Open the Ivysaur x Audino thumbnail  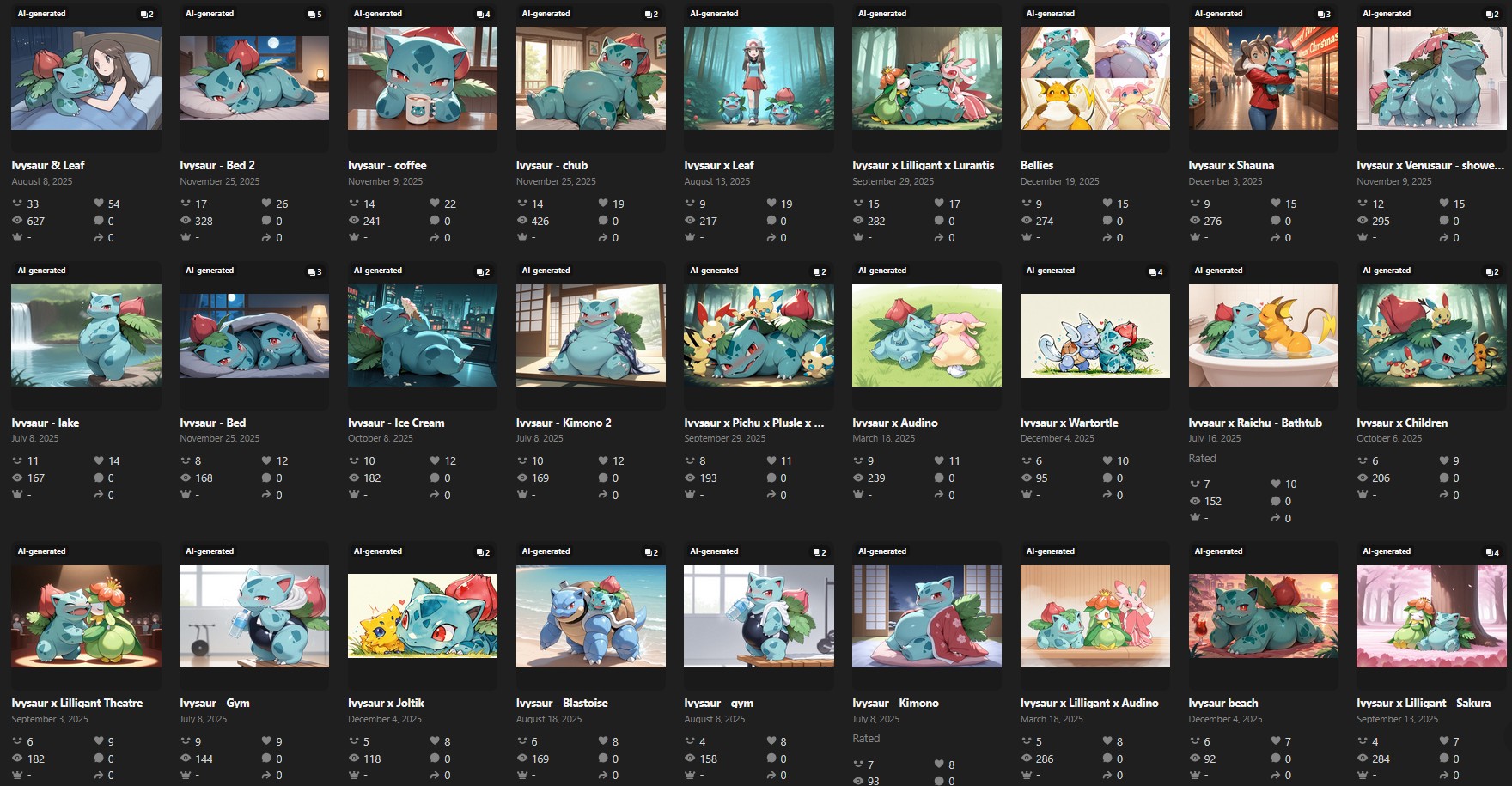tap(927, 335)
